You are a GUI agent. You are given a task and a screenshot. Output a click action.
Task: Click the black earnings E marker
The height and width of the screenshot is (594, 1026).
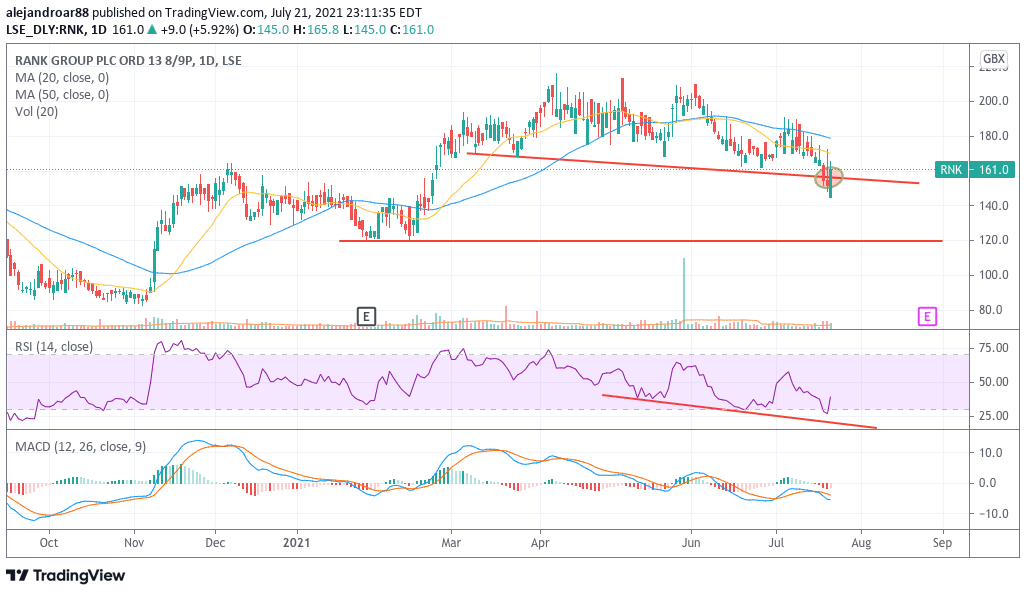coord(366,317)
